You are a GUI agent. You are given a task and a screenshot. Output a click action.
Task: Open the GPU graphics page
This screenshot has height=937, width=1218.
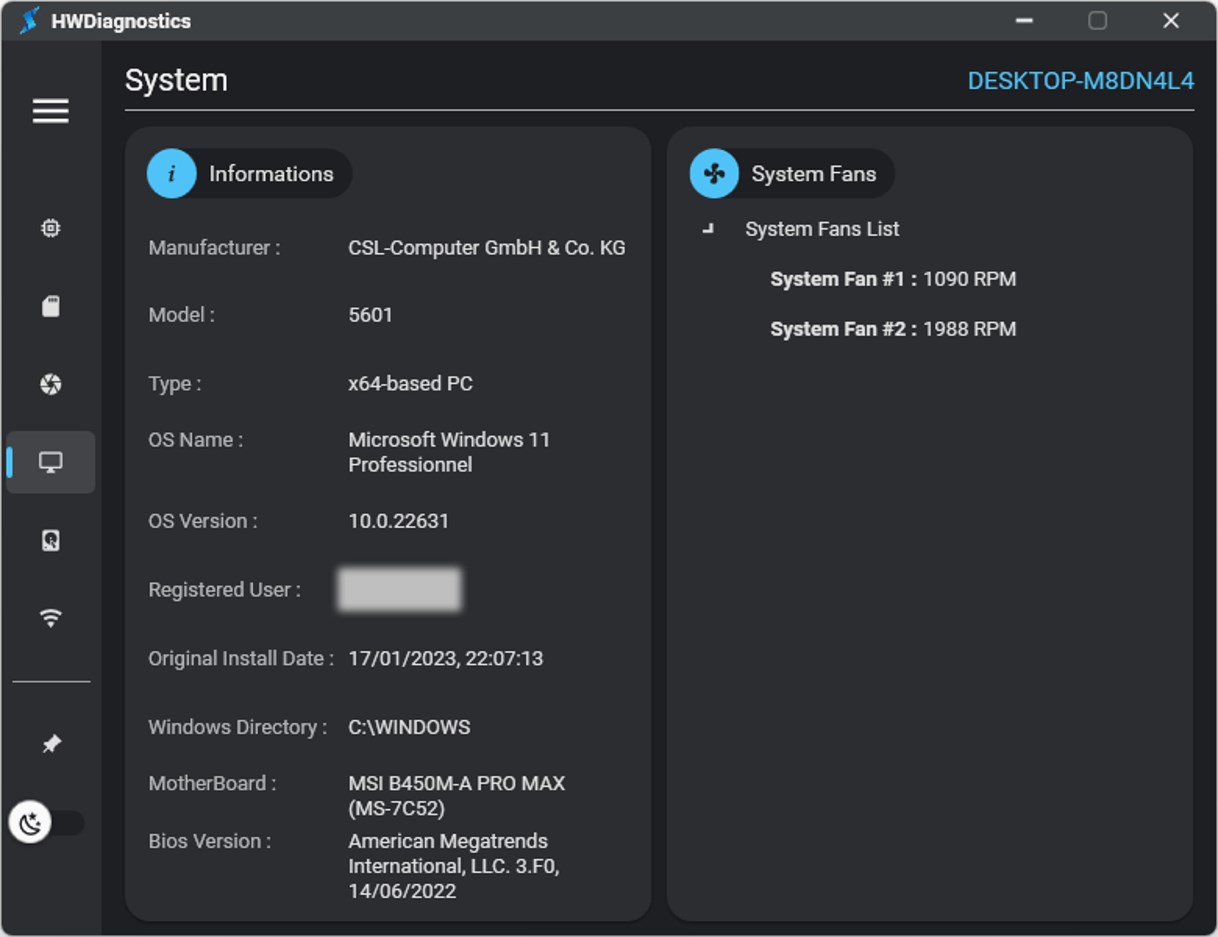click(50, 384)
